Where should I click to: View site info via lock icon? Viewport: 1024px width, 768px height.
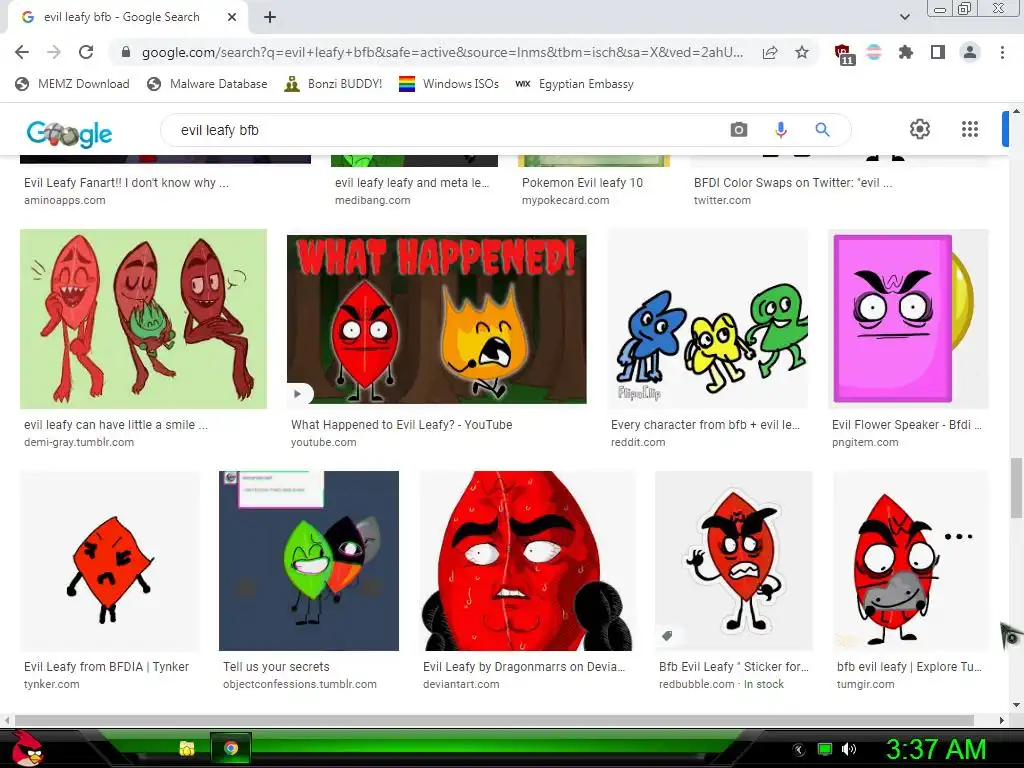point(126,52)
